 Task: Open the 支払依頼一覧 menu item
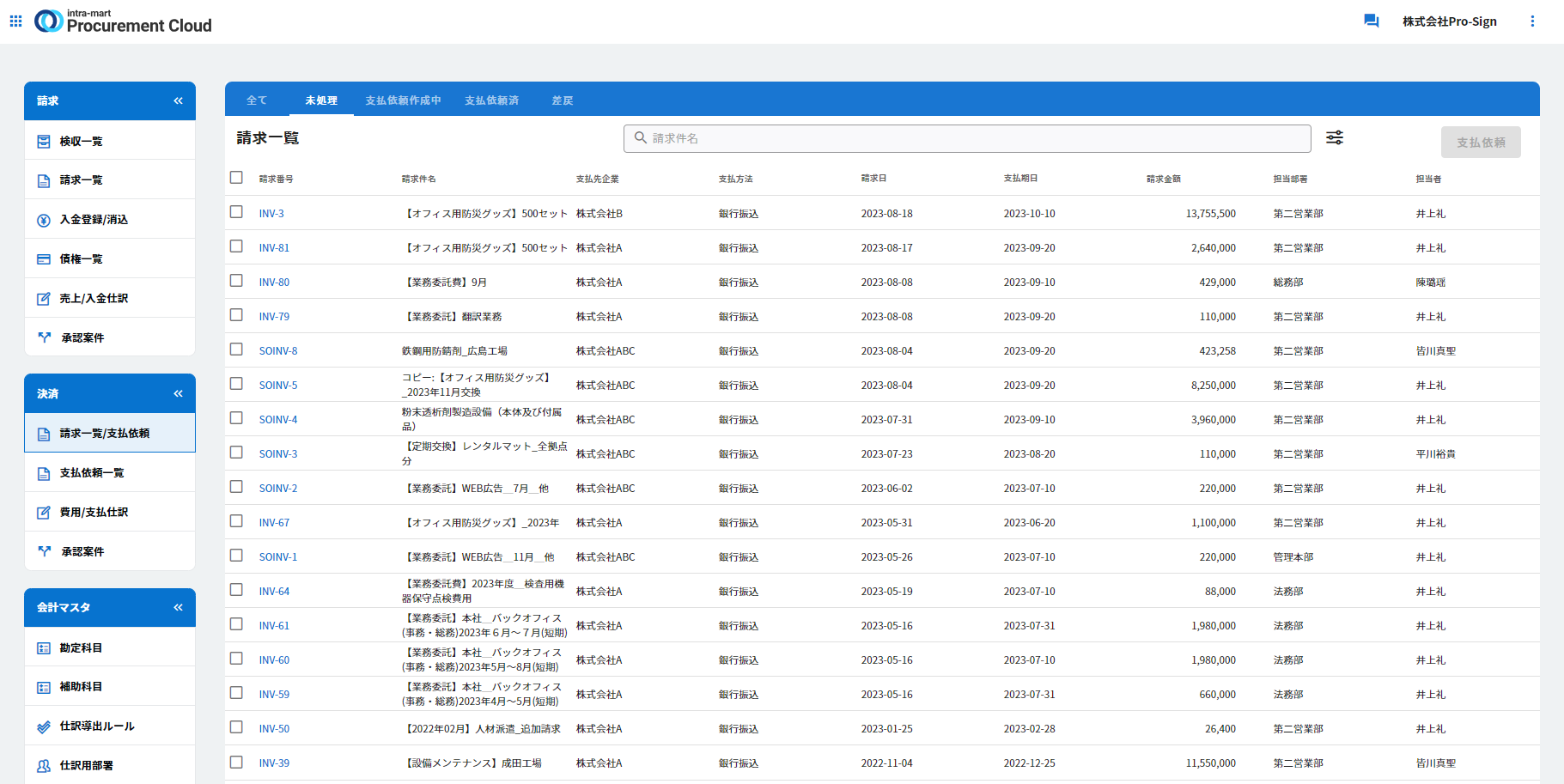(x=110, y=473)
